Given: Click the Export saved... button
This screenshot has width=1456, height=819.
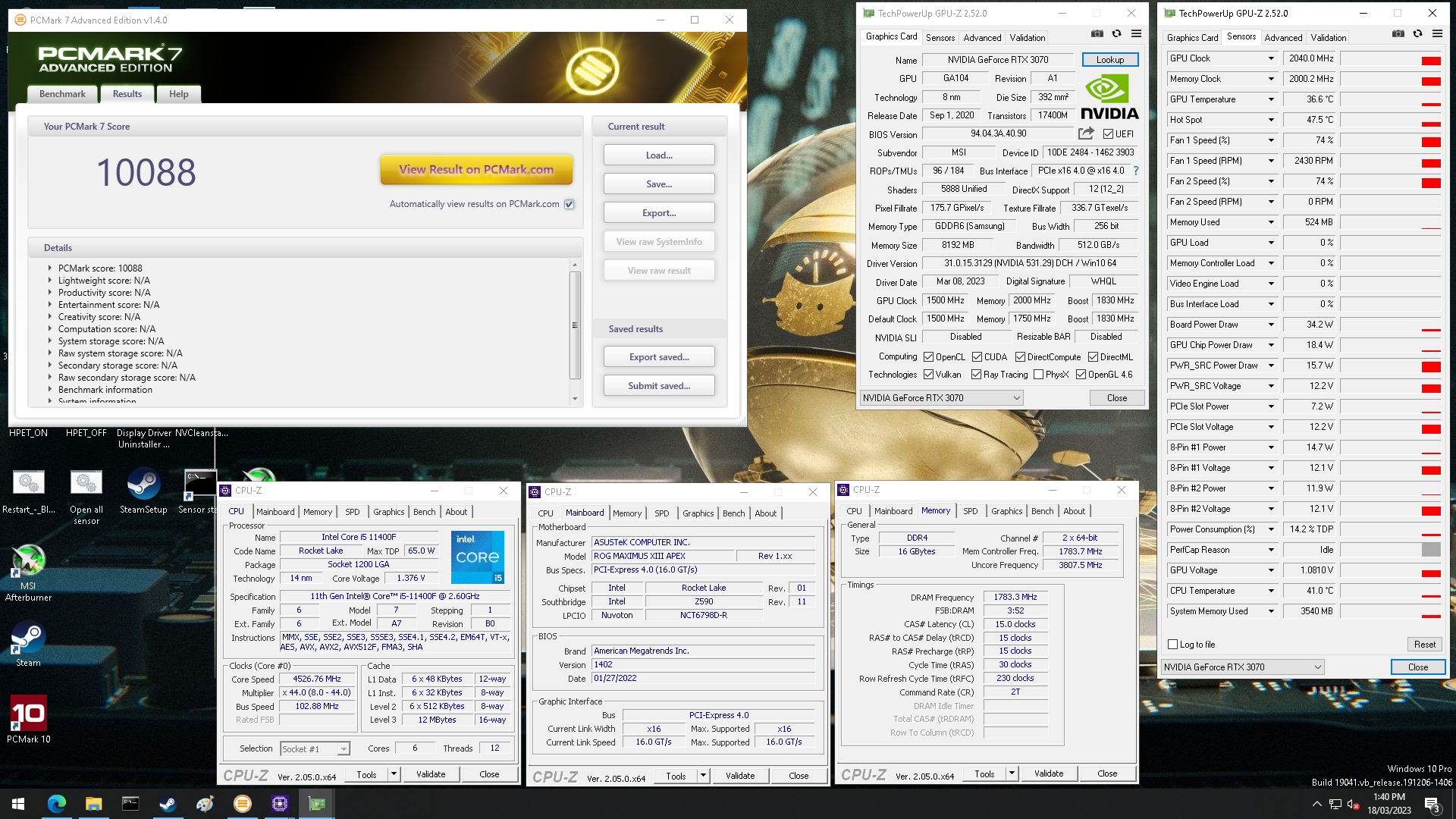Looking at the screenshot, I should tap(659, 357).
